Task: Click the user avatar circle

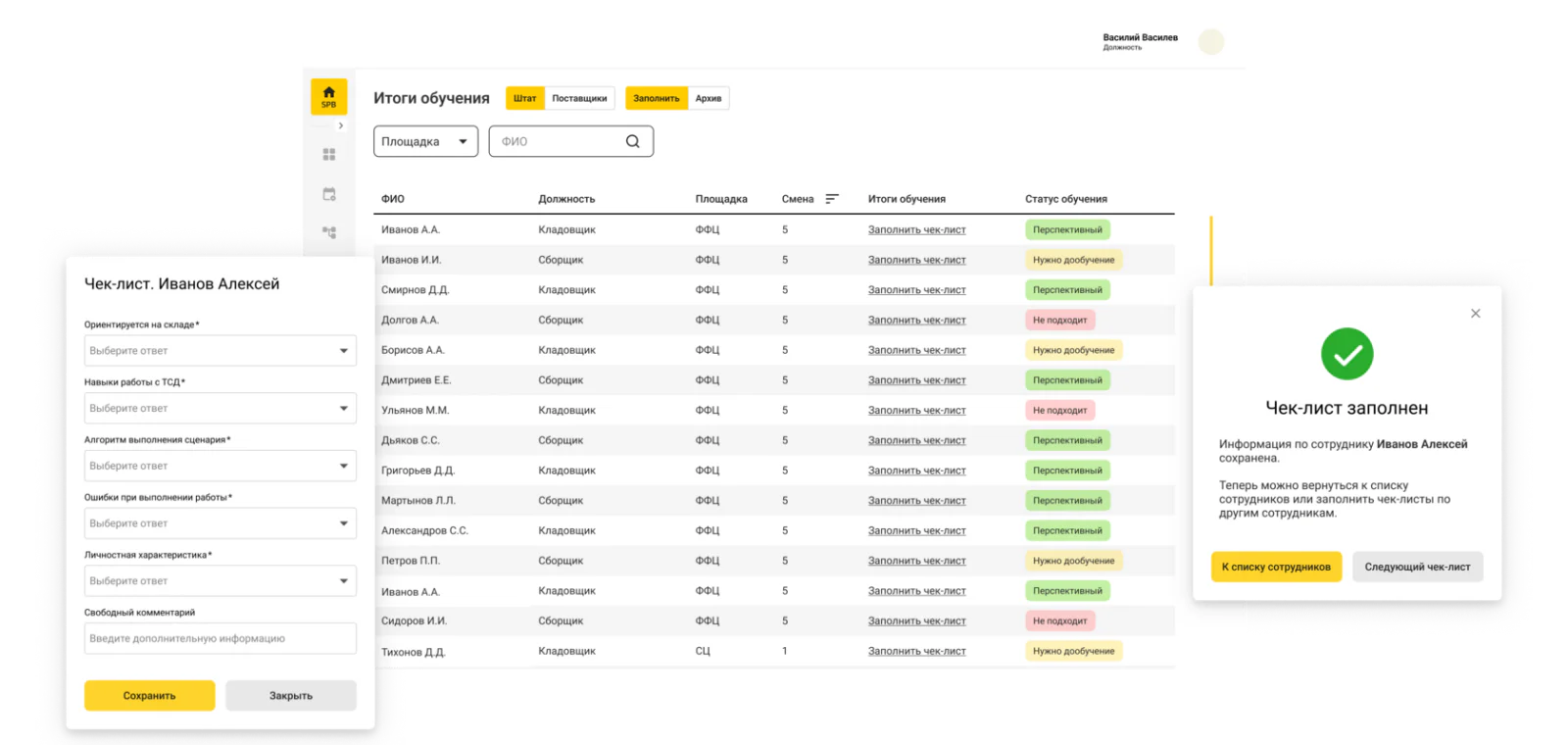Action: point(1212,41)
